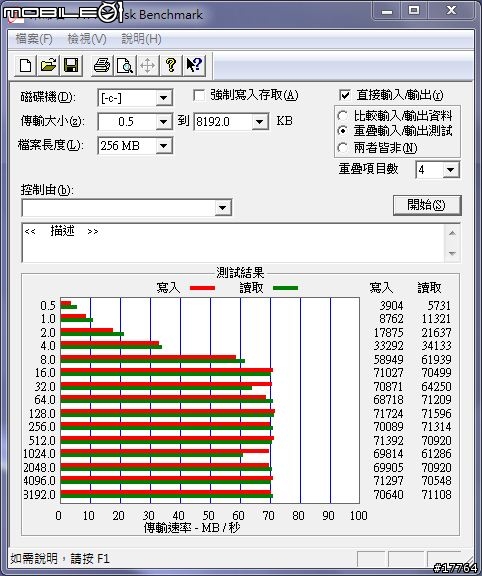Click read value 5731 in results
The width and height of the screenshot is (482, 576).
pyautogui.click(x=439, y=306)
